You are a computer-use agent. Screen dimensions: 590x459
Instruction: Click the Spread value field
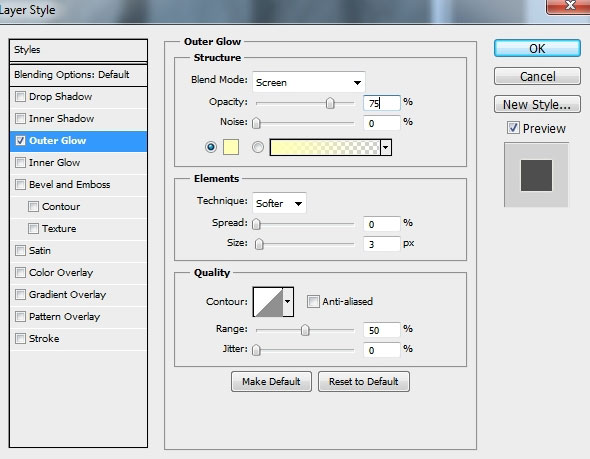click(382, 224)
